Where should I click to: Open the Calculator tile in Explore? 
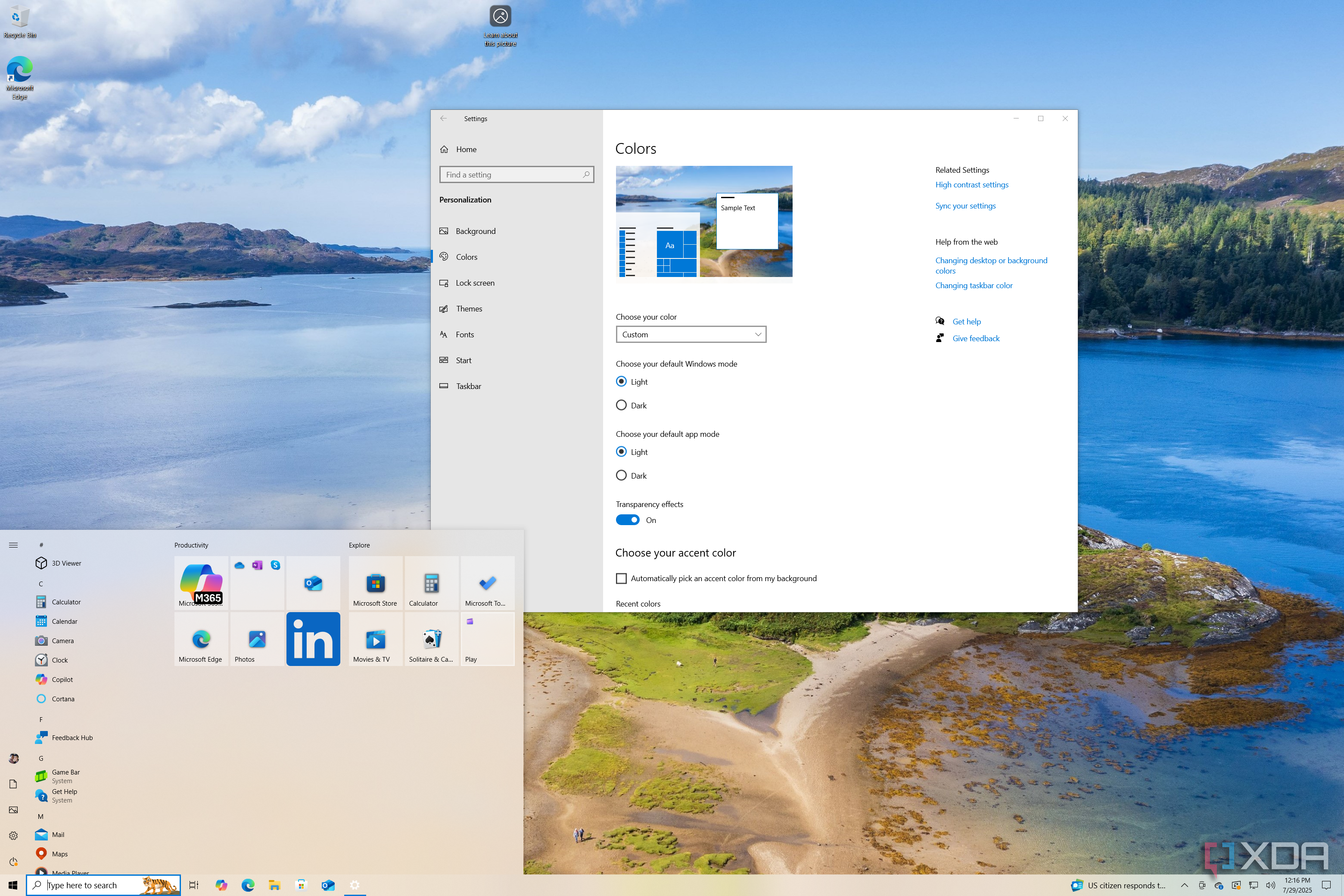(x=432, y=583)
